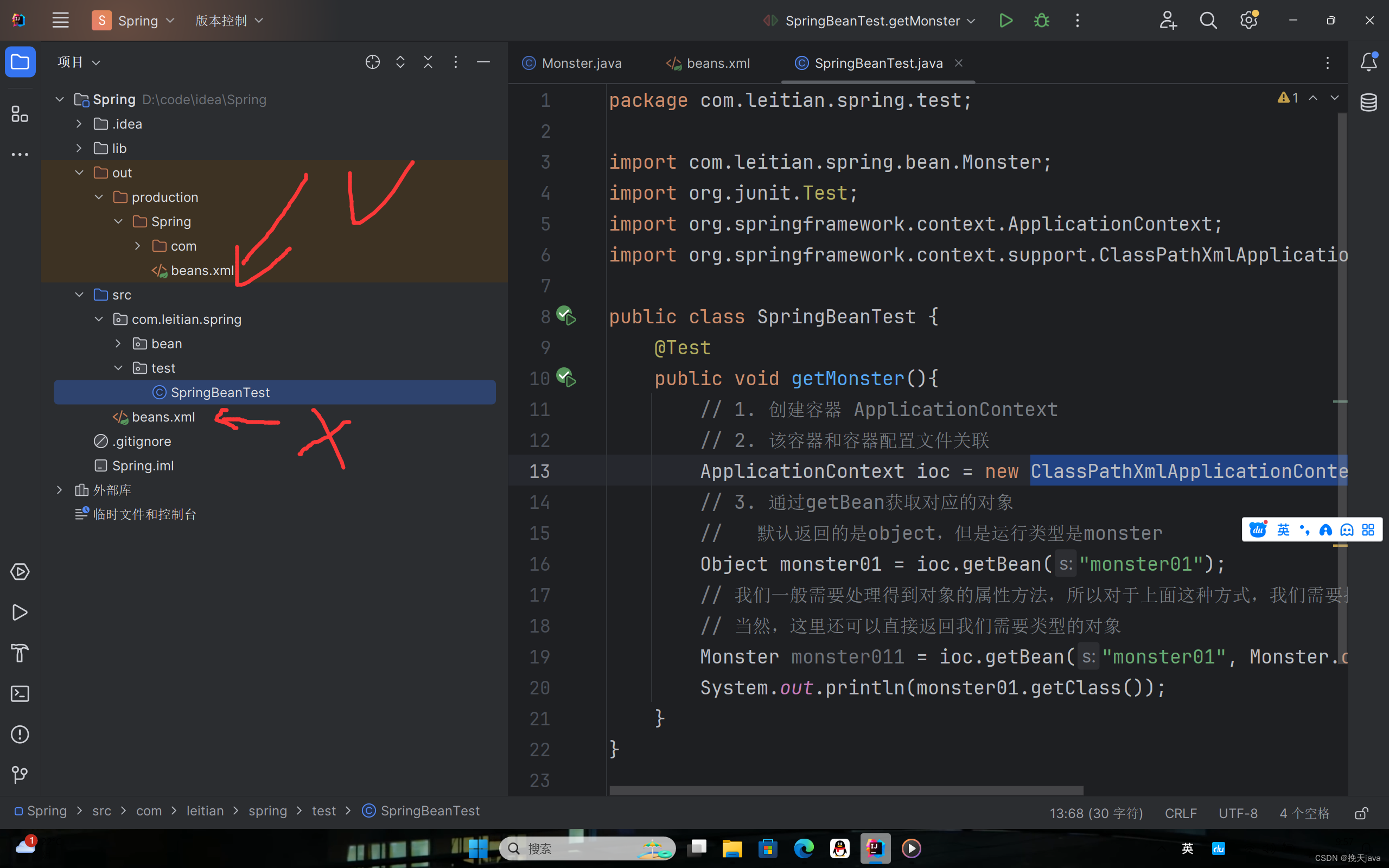This screenshot has width=1389, height=868.
Task: Switch to the beans.xml editor tab
Action: tap(717, 63)
